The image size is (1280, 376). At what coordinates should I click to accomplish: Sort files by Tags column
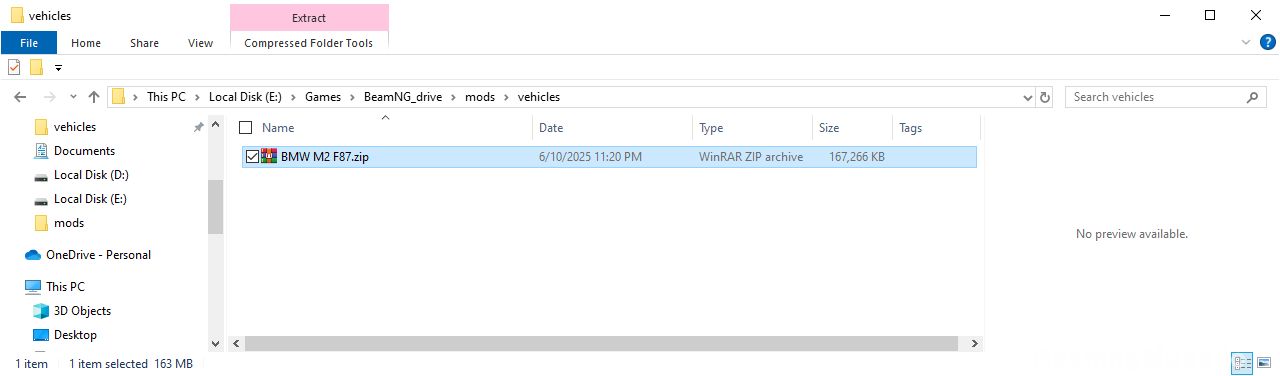pyautogui.click(x=936, y=128)
